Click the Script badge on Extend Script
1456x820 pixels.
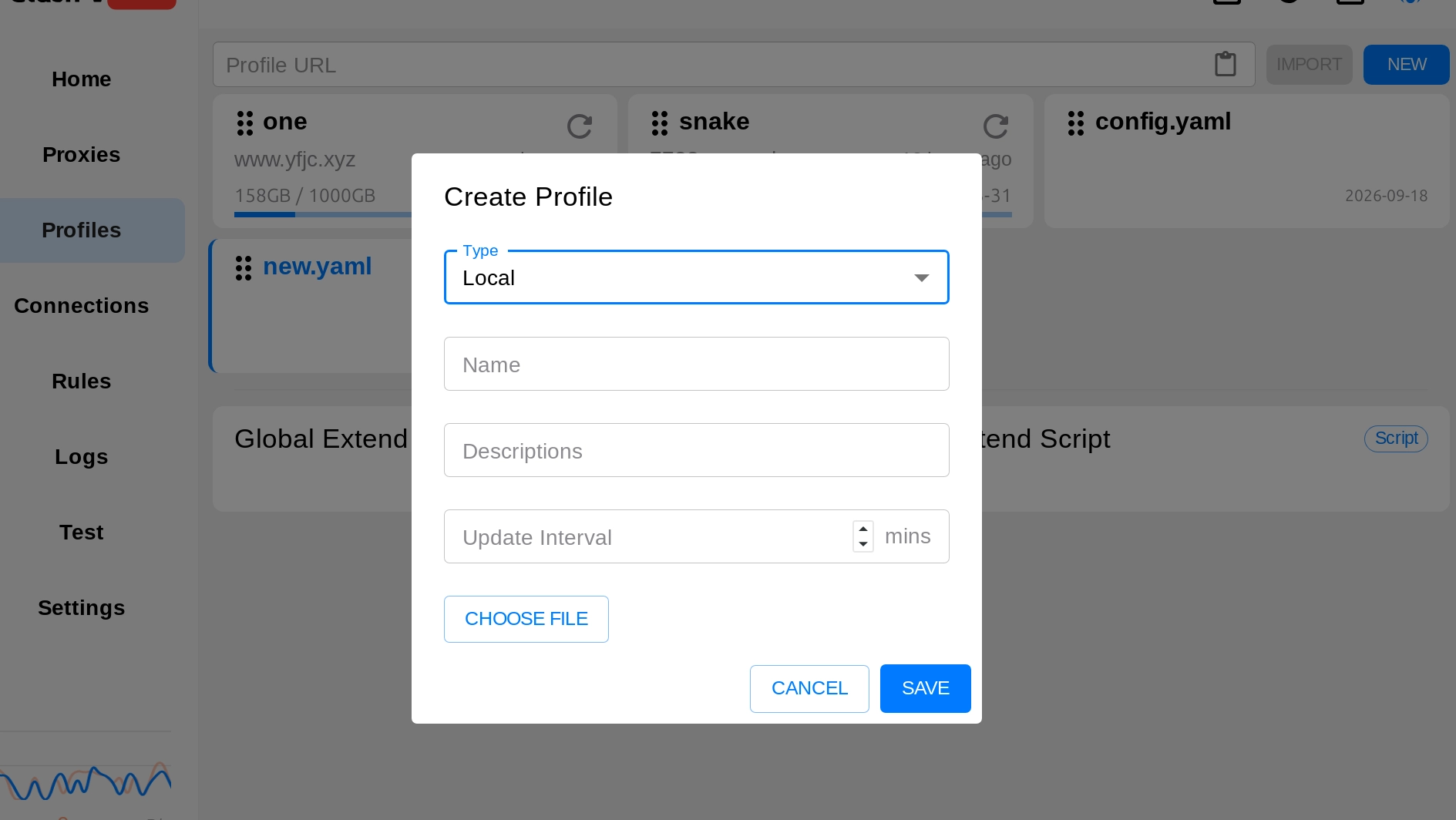pyautogui.click(x=1396, y=439)
